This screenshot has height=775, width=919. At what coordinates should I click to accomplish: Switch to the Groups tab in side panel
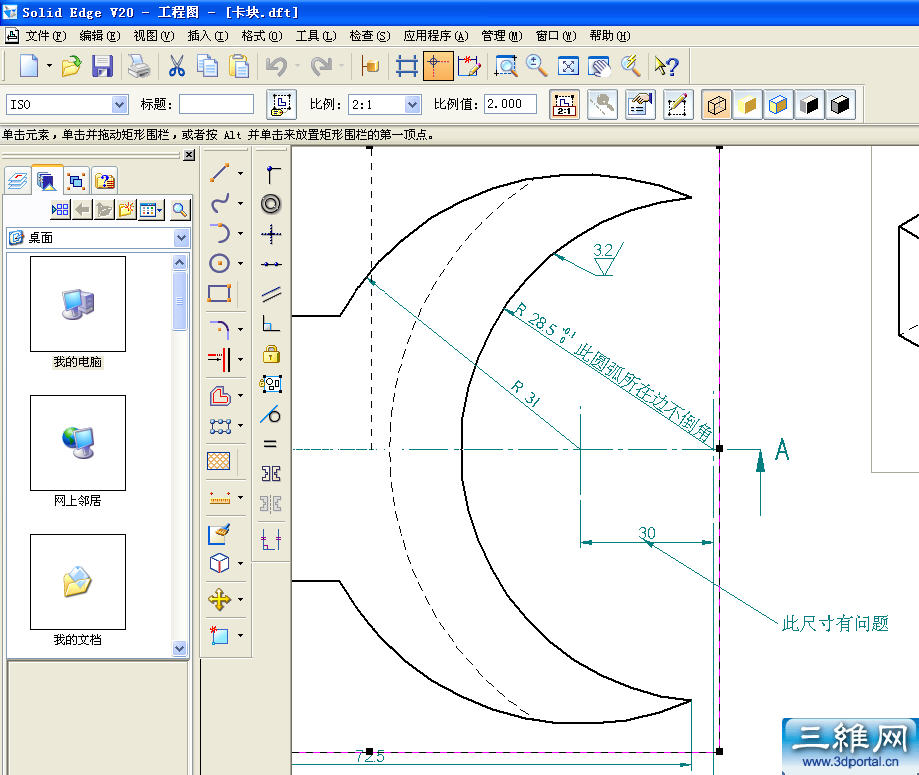click(x=76, y=181)
